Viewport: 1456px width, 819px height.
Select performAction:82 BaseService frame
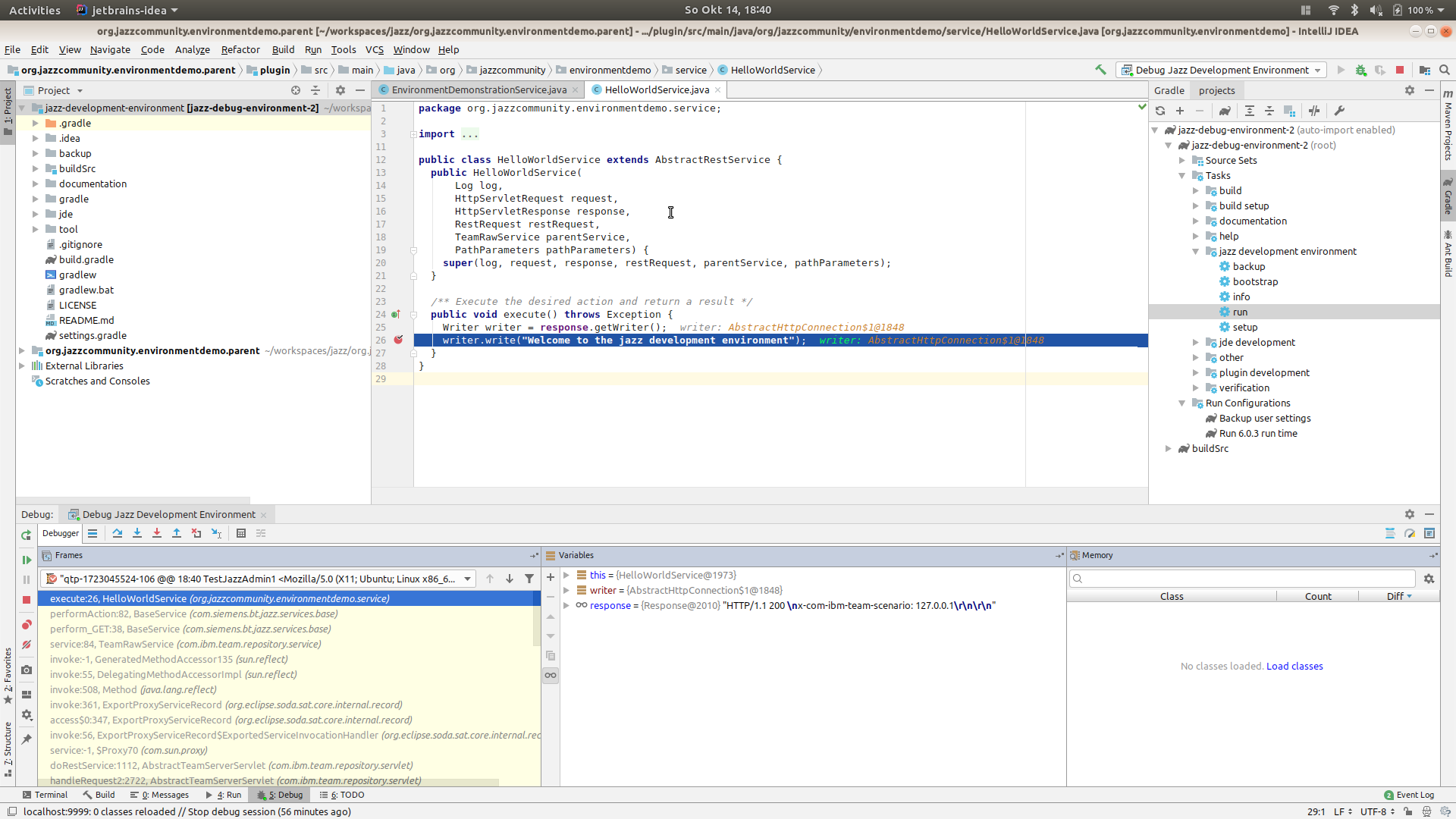[x=288, y=613]
